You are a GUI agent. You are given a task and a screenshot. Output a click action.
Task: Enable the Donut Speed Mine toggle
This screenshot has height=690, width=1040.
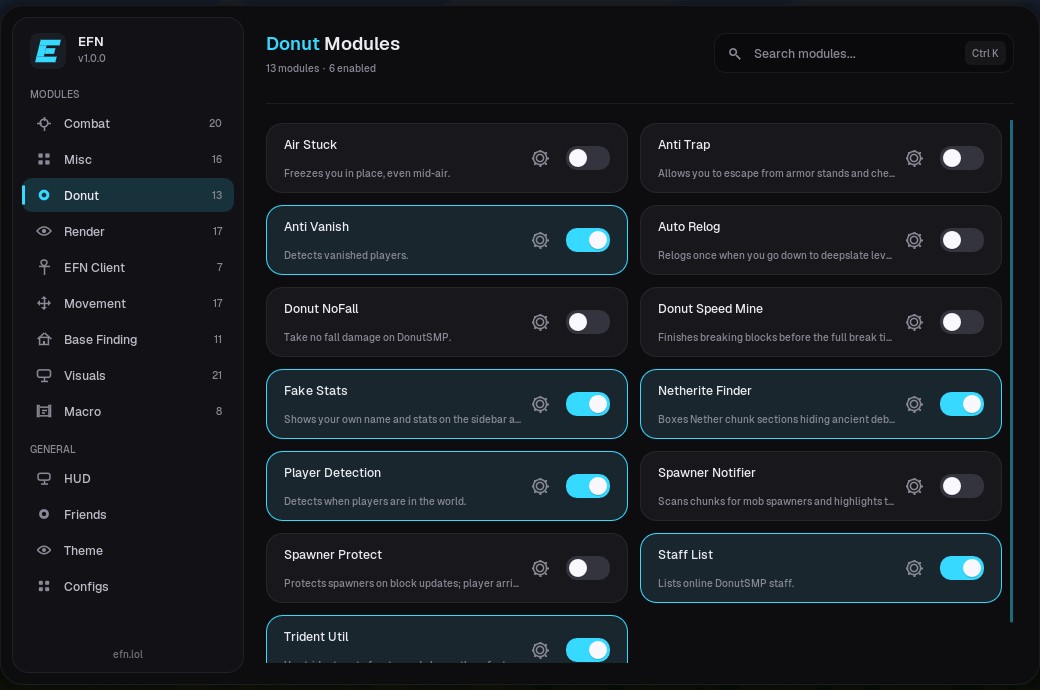pyautogui.click(x=962, y=322)
